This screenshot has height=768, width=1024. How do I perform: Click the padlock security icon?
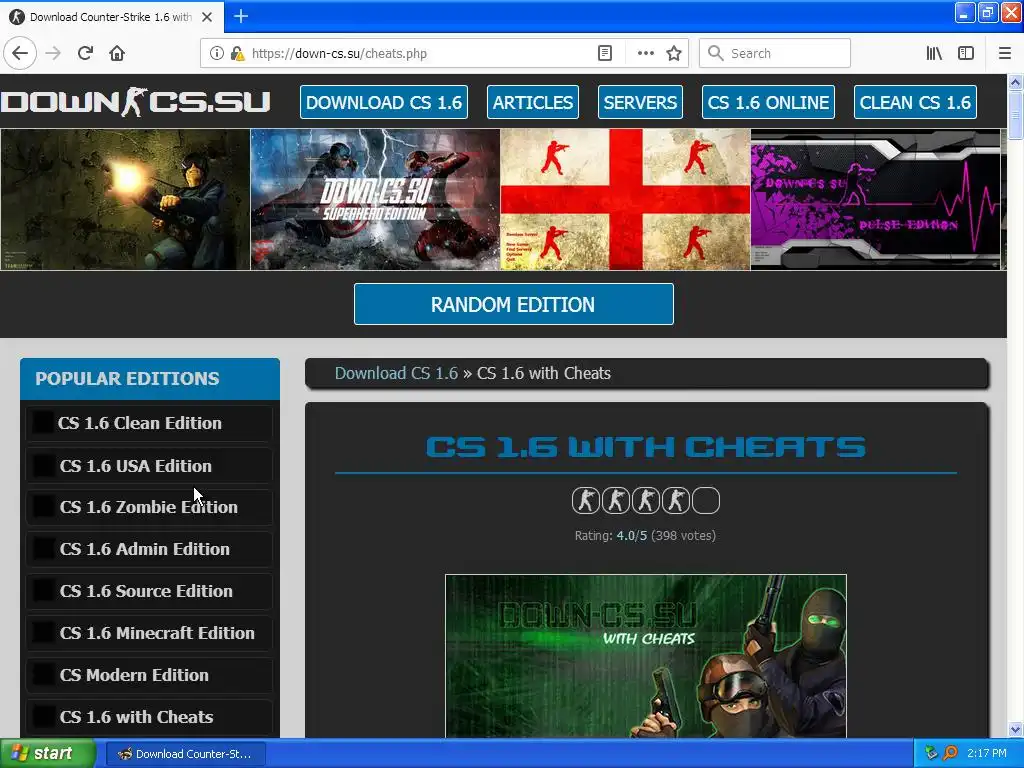(237, 53)
